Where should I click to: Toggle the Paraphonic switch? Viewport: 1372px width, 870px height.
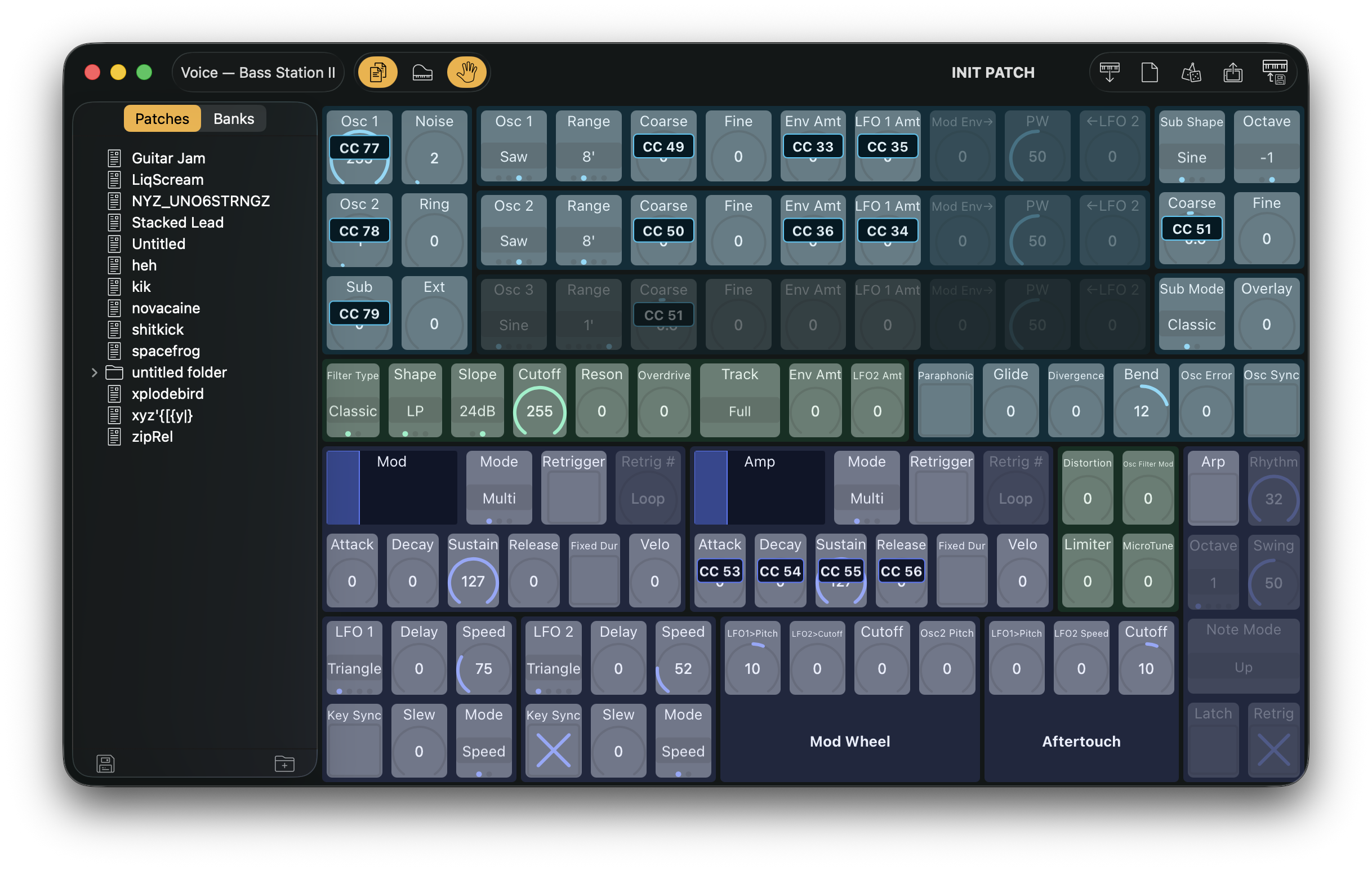click(x=945, y=410)
